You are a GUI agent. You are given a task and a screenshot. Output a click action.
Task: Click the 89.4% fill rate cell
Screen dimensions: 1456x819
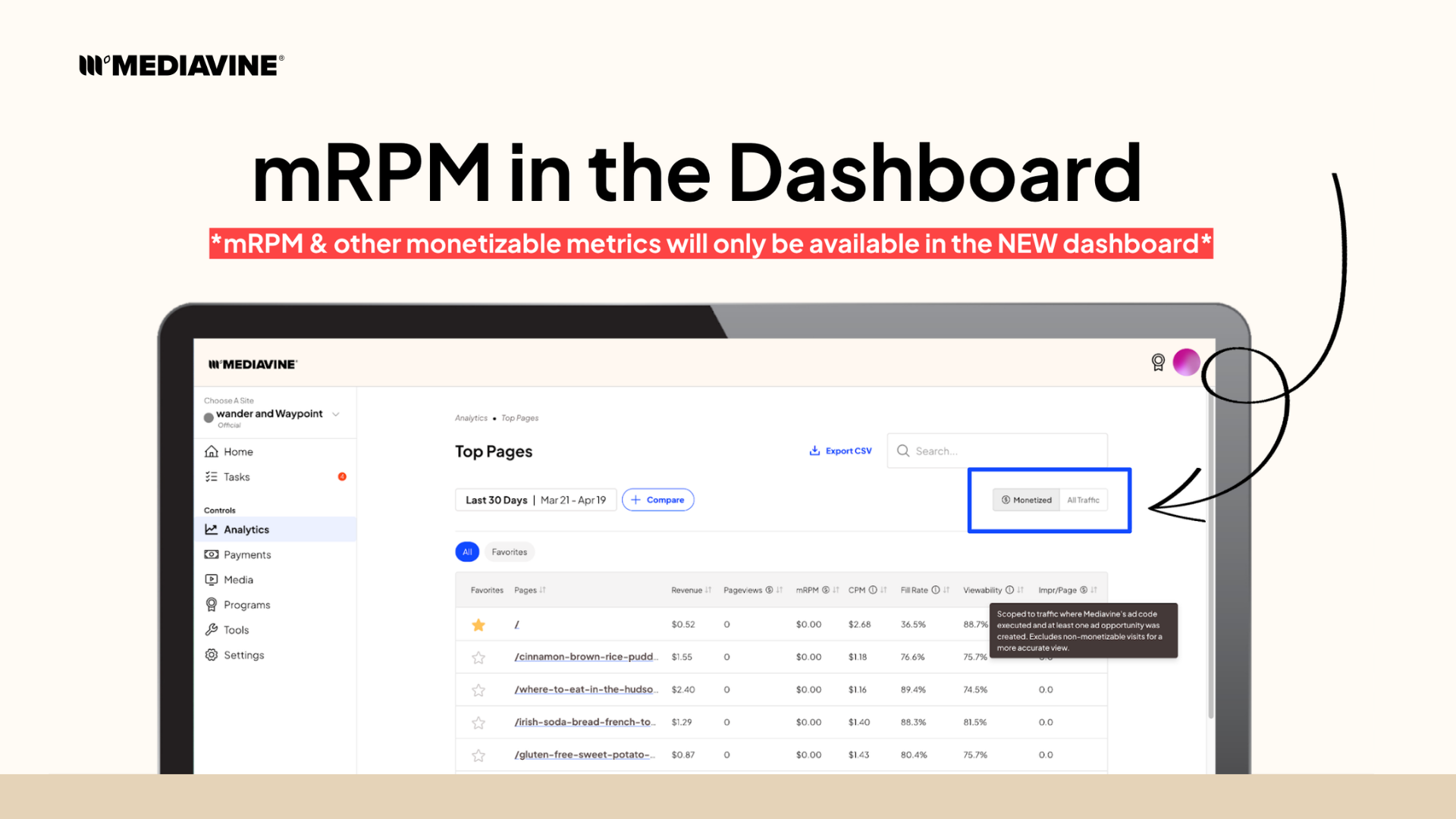(913, 689)
